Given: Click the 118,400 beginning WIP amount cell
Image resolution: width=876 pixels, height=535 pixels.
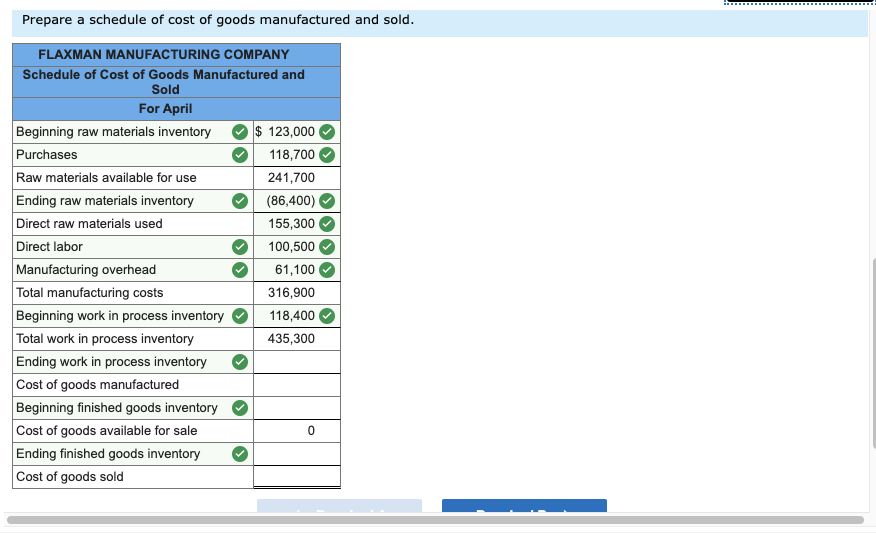Looking at the screenshot, I should coord(297,316).
